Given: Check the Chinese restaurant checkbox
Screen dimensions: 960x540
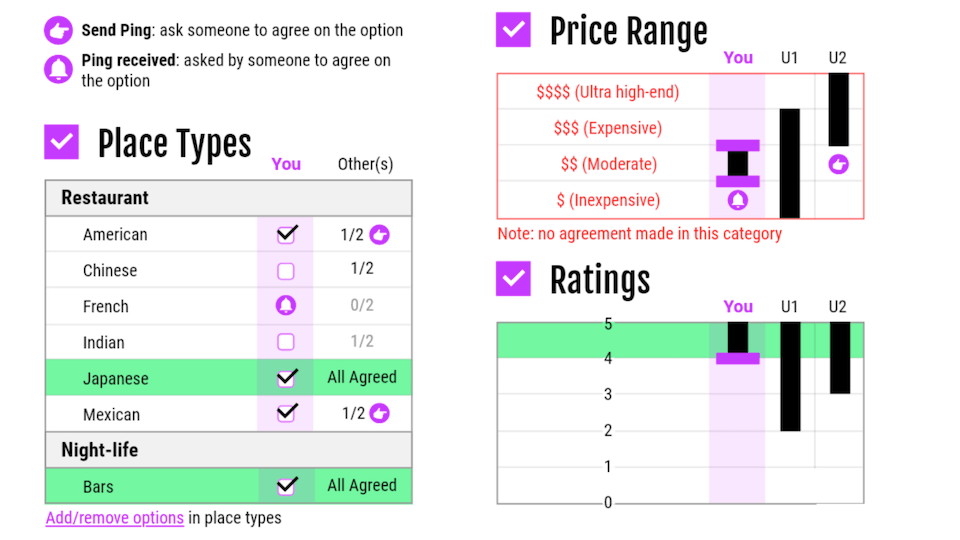Looking at the screenshot, I should point(286,271).
